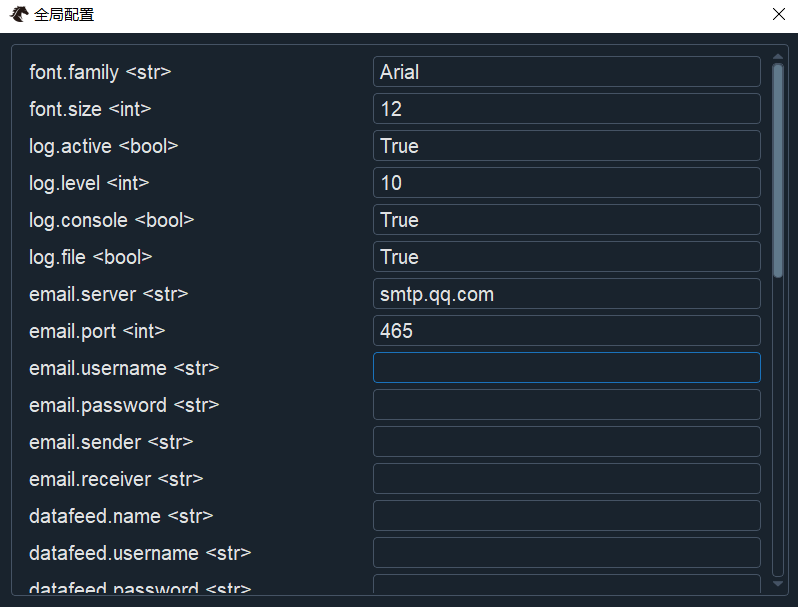Image resolution: width=798 pixels, height=607 pixels.
Task: Click the scrollbar up arrow
Action: click(778, 57)
